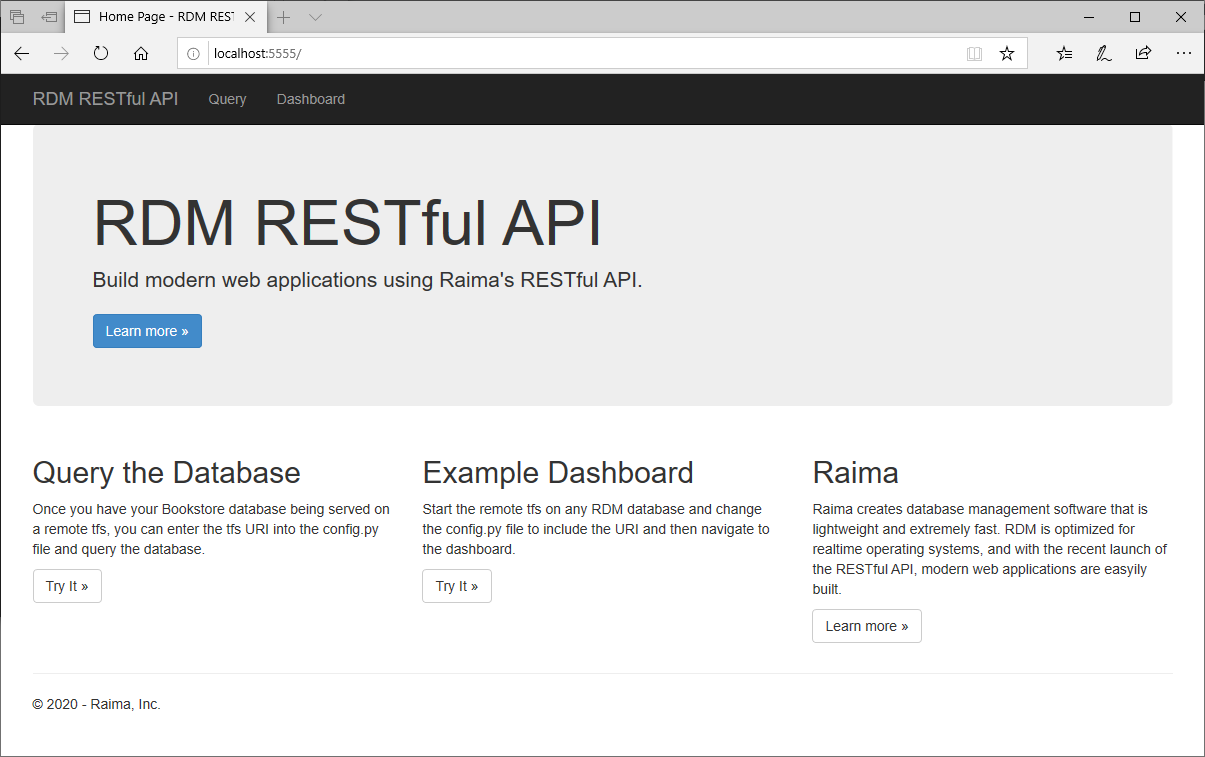Open Query in the navbar

point(227,99)
